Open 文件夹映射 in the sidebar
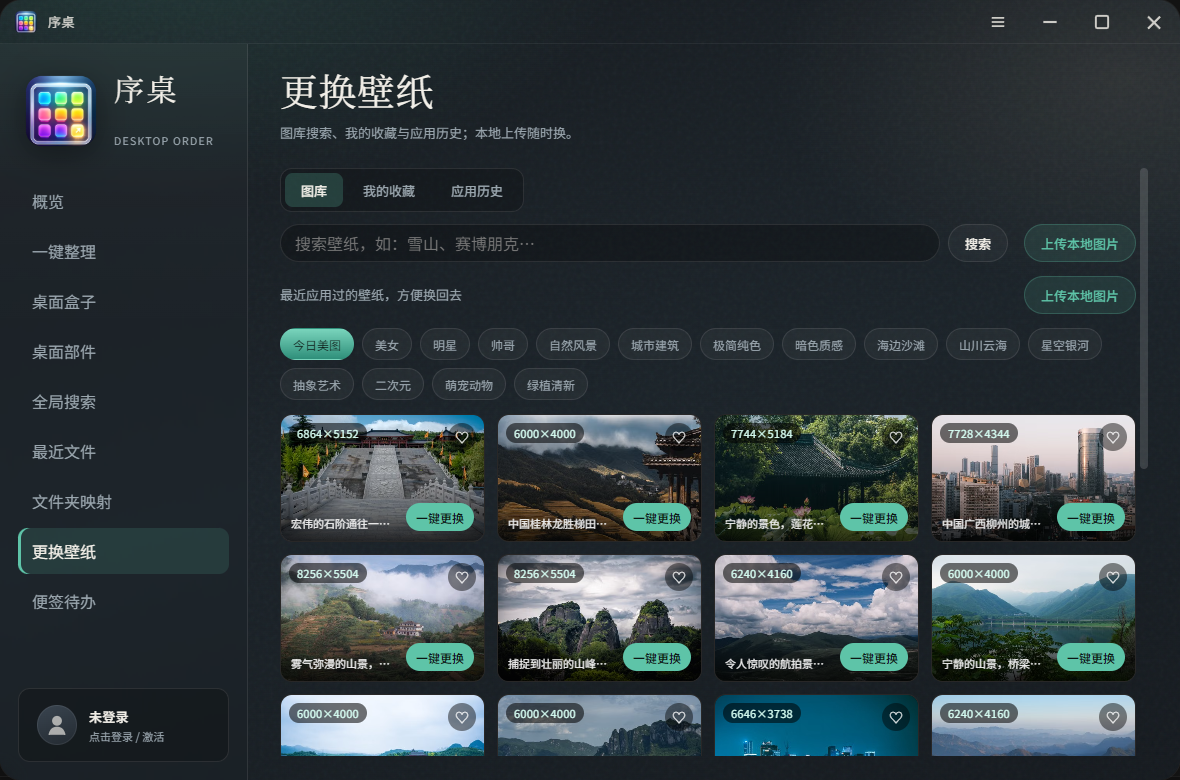 click(123, 501)
